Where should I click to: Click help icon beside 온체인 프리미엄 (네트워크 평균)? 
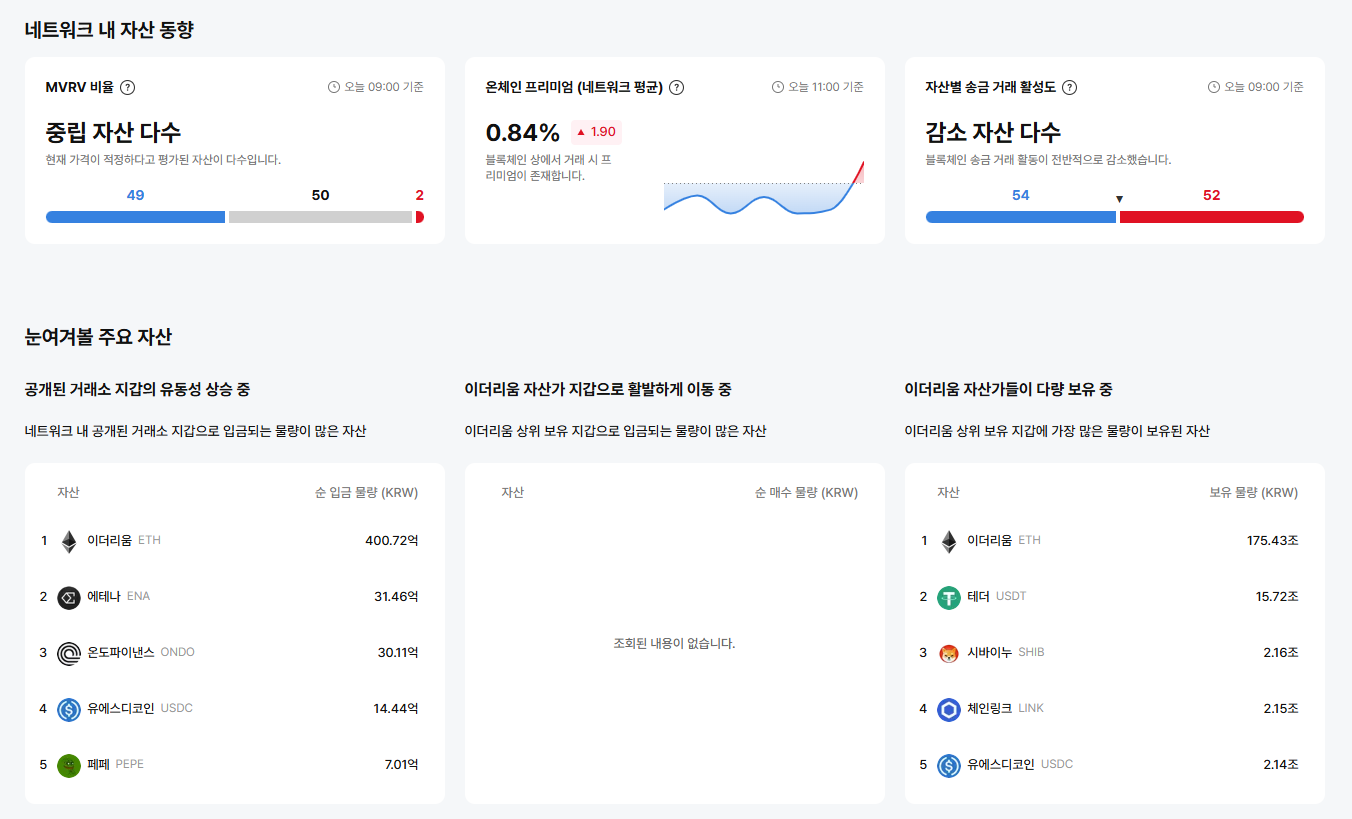point(676,87)
